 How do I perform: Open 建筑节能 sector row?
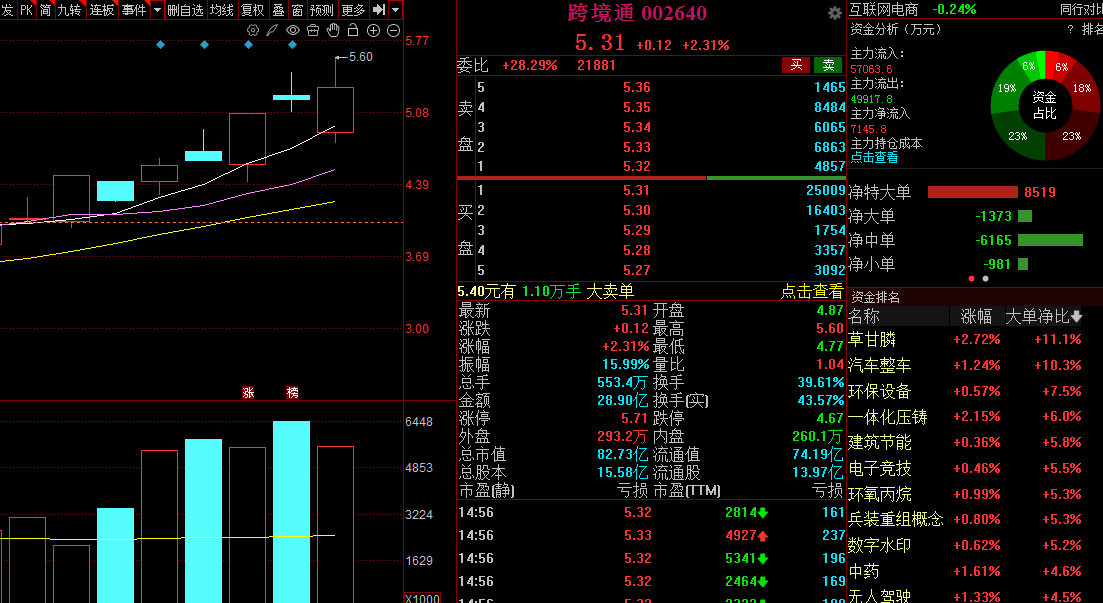(x=975, y=443)
